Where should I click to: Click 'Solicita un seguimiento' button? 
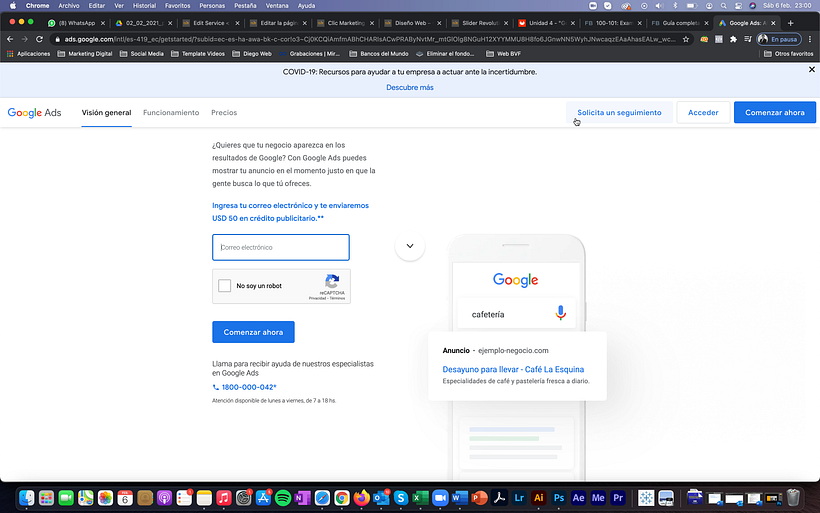[x=619, y=112]
